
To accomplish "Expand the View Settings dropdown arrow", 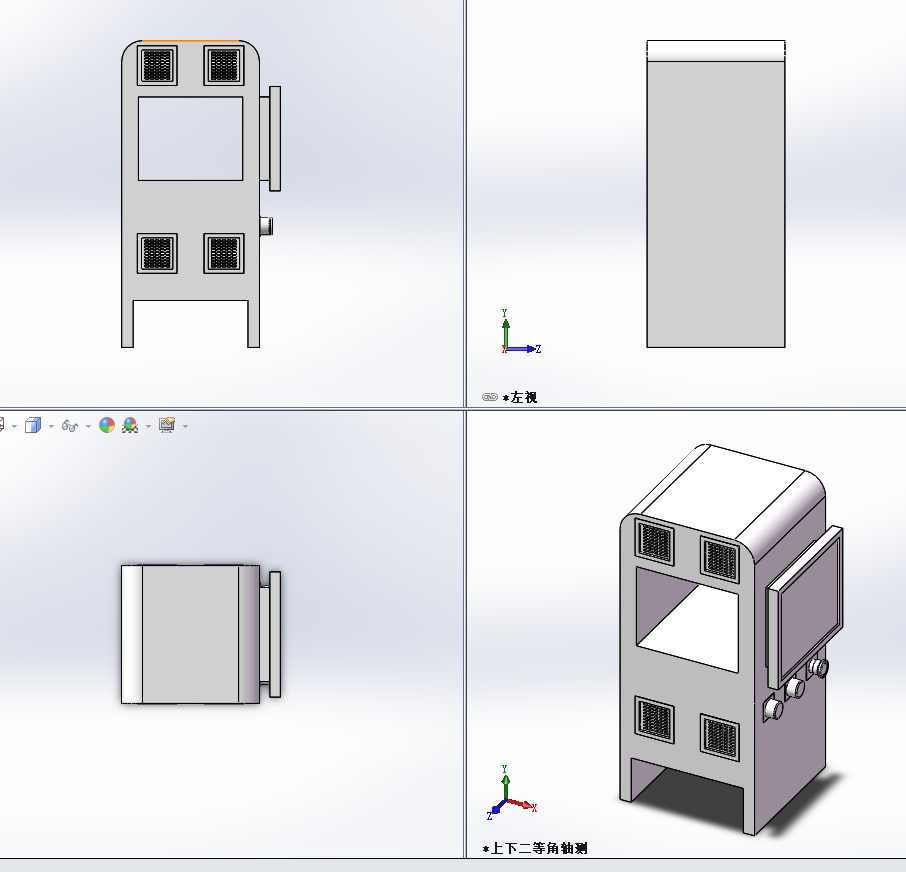I will tap(185, 426).
